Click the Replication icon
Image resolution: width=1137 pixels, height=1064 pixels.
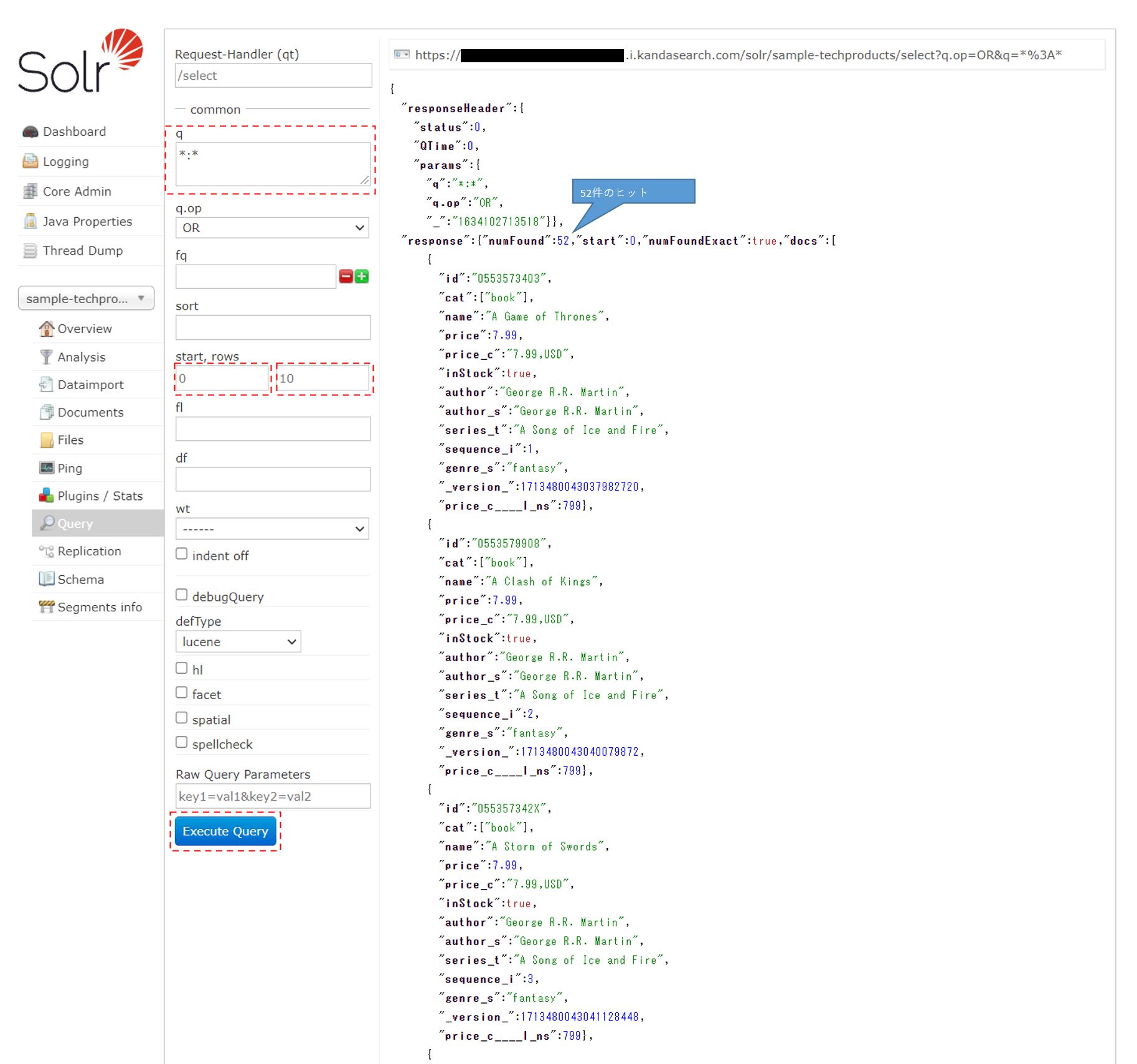point(47,552)
